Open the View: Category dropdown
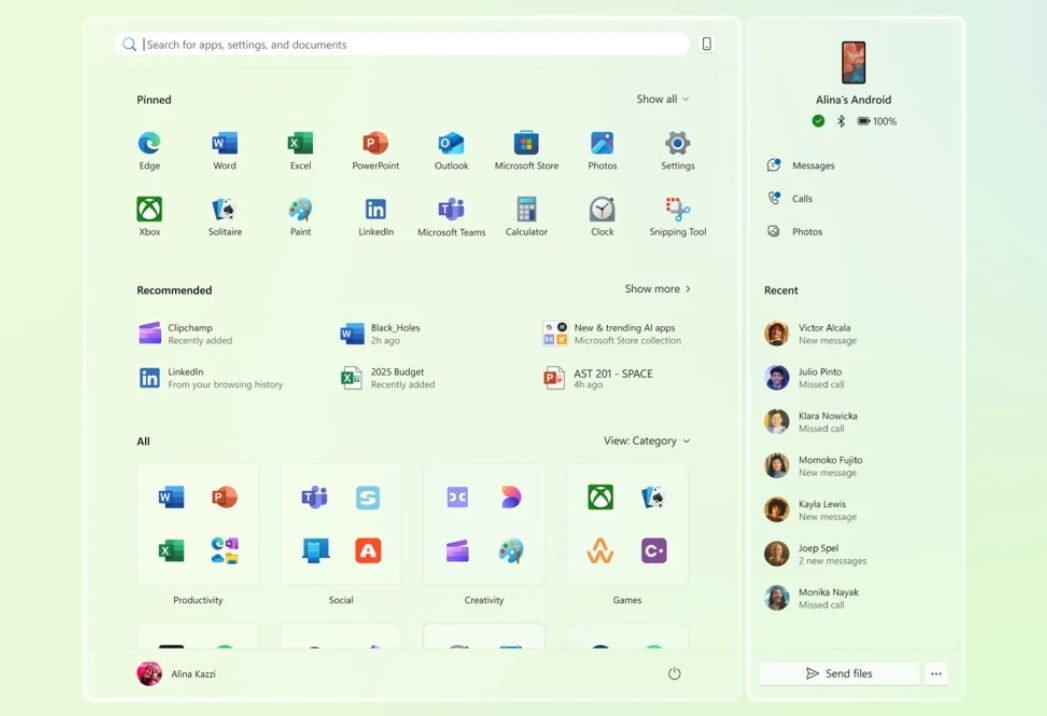Screen dimensions: 1047x716 tap(646, 441)
